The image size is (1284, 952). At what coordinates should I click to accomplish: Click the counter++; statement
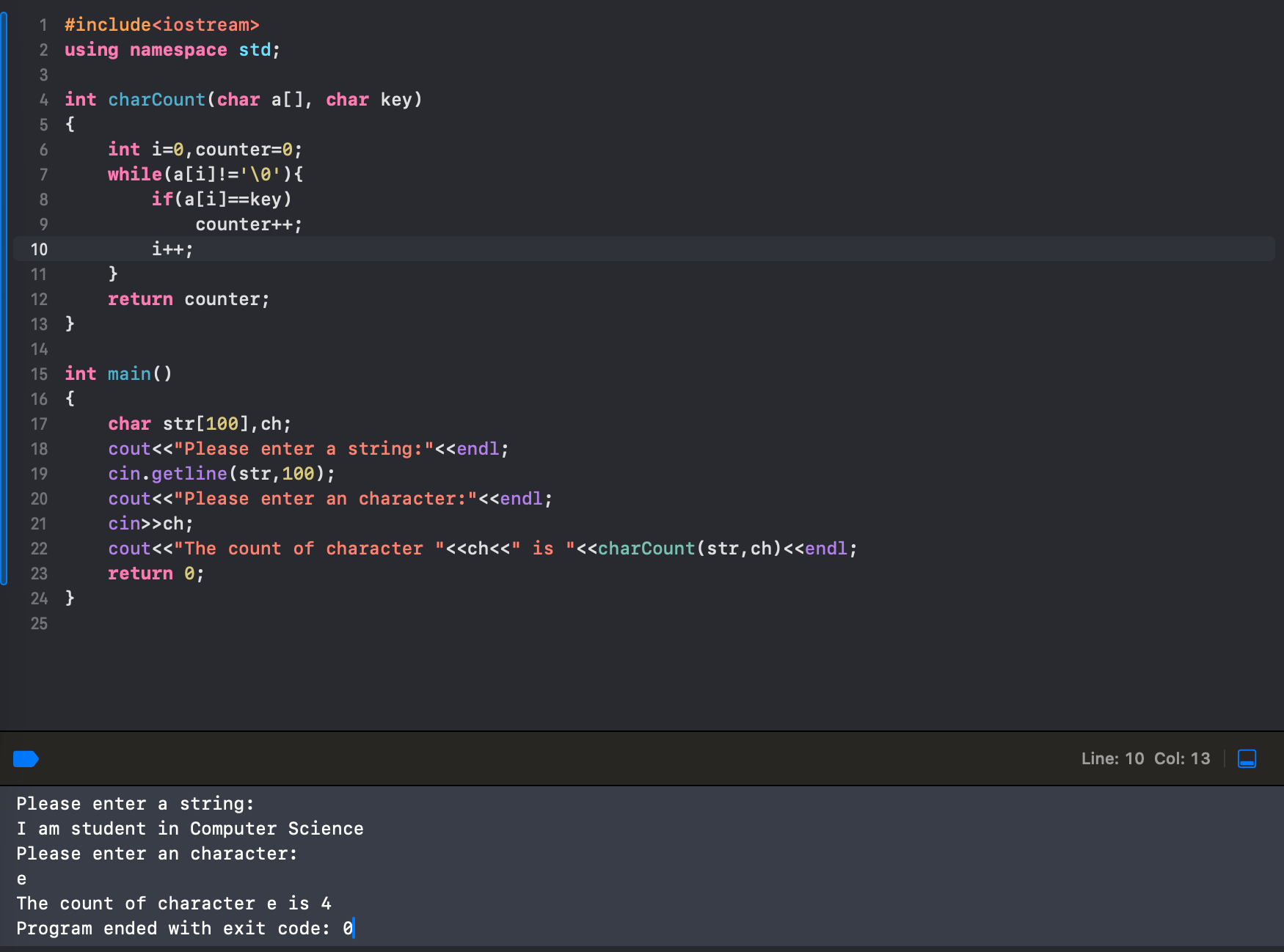pyautogui.click(x=249, y=224)
